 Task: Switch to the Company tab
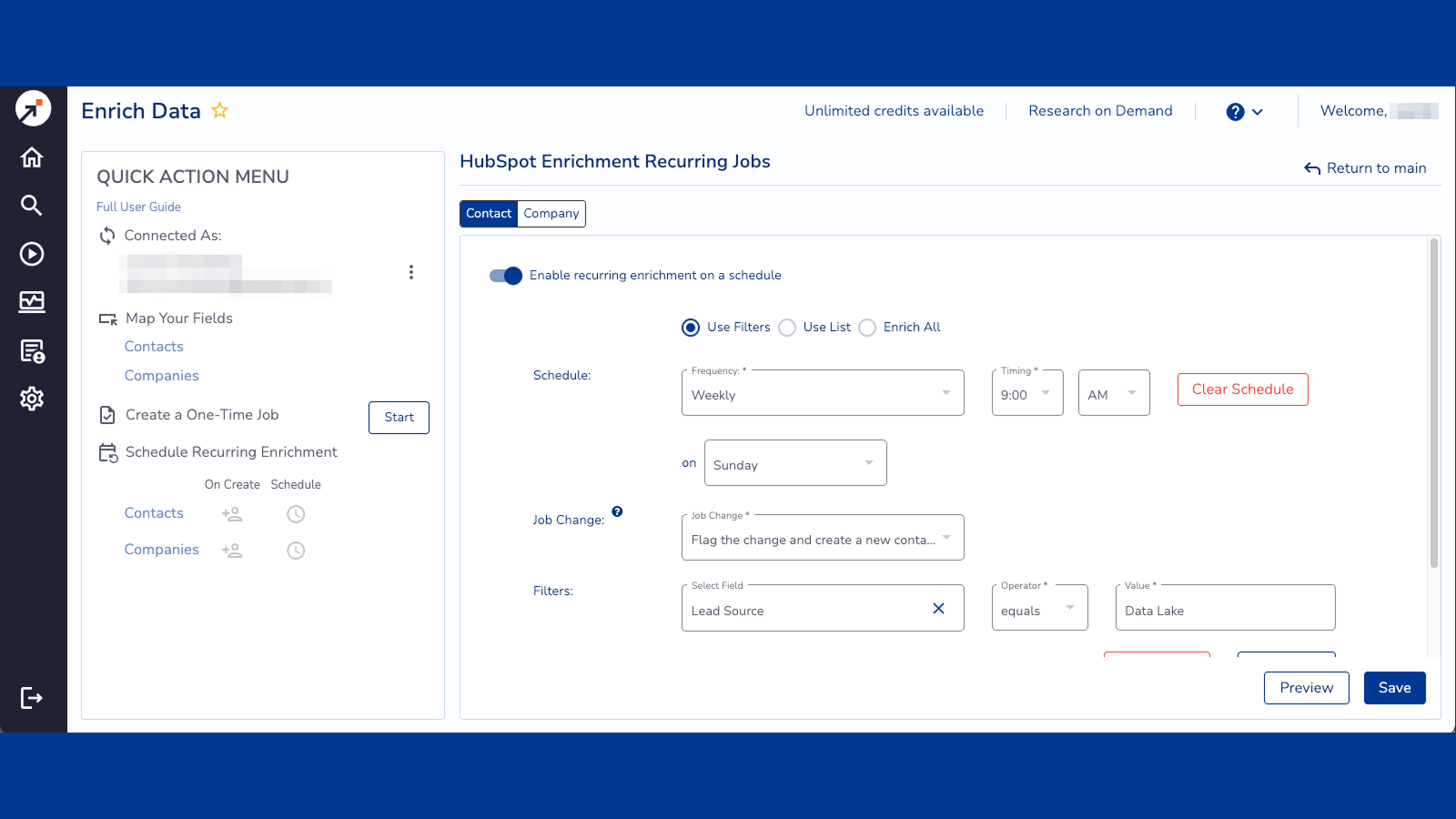pyautogui.click(x=551, y=214)
